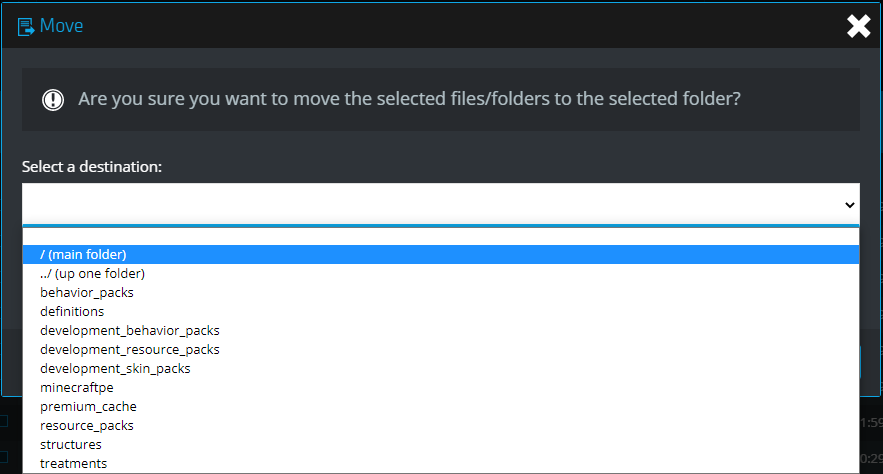Tick the upper file checkbox behind the dialog

[3, 421]
